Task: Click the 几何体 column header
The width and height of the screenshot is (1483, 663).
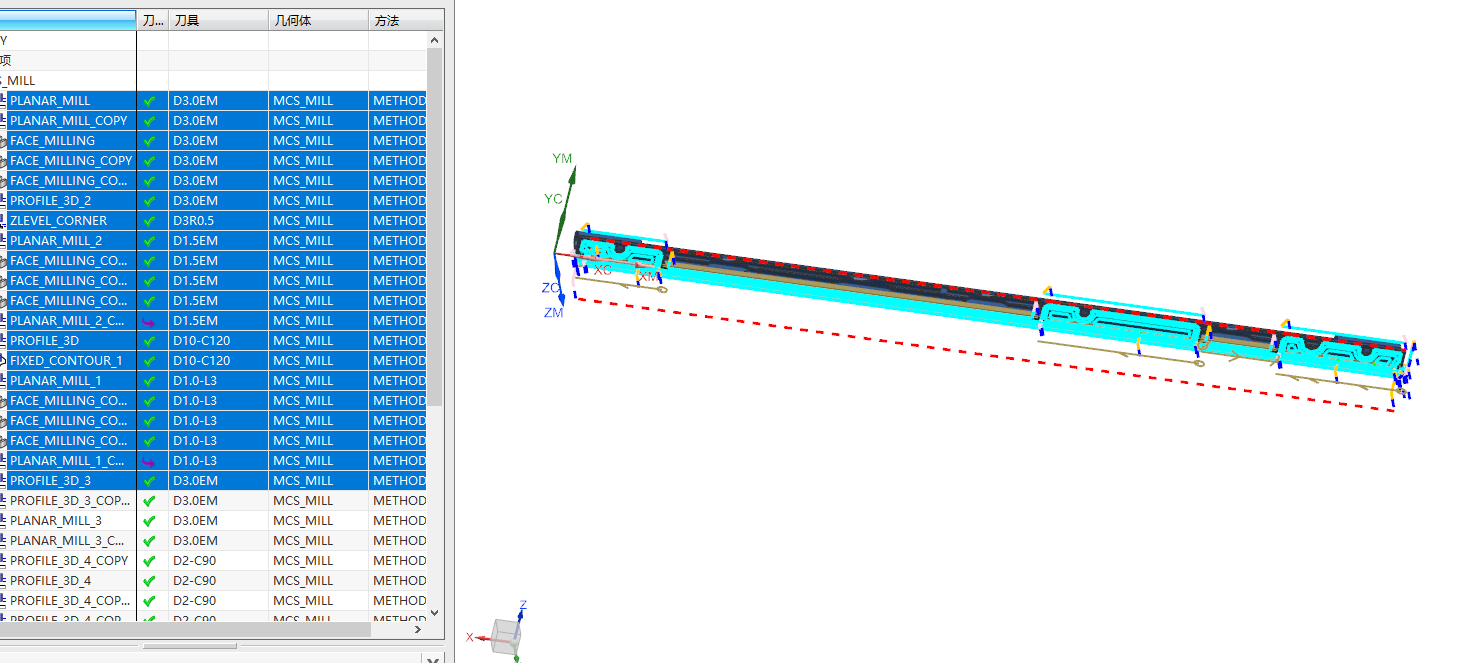Action: click(x=318, y=20)
